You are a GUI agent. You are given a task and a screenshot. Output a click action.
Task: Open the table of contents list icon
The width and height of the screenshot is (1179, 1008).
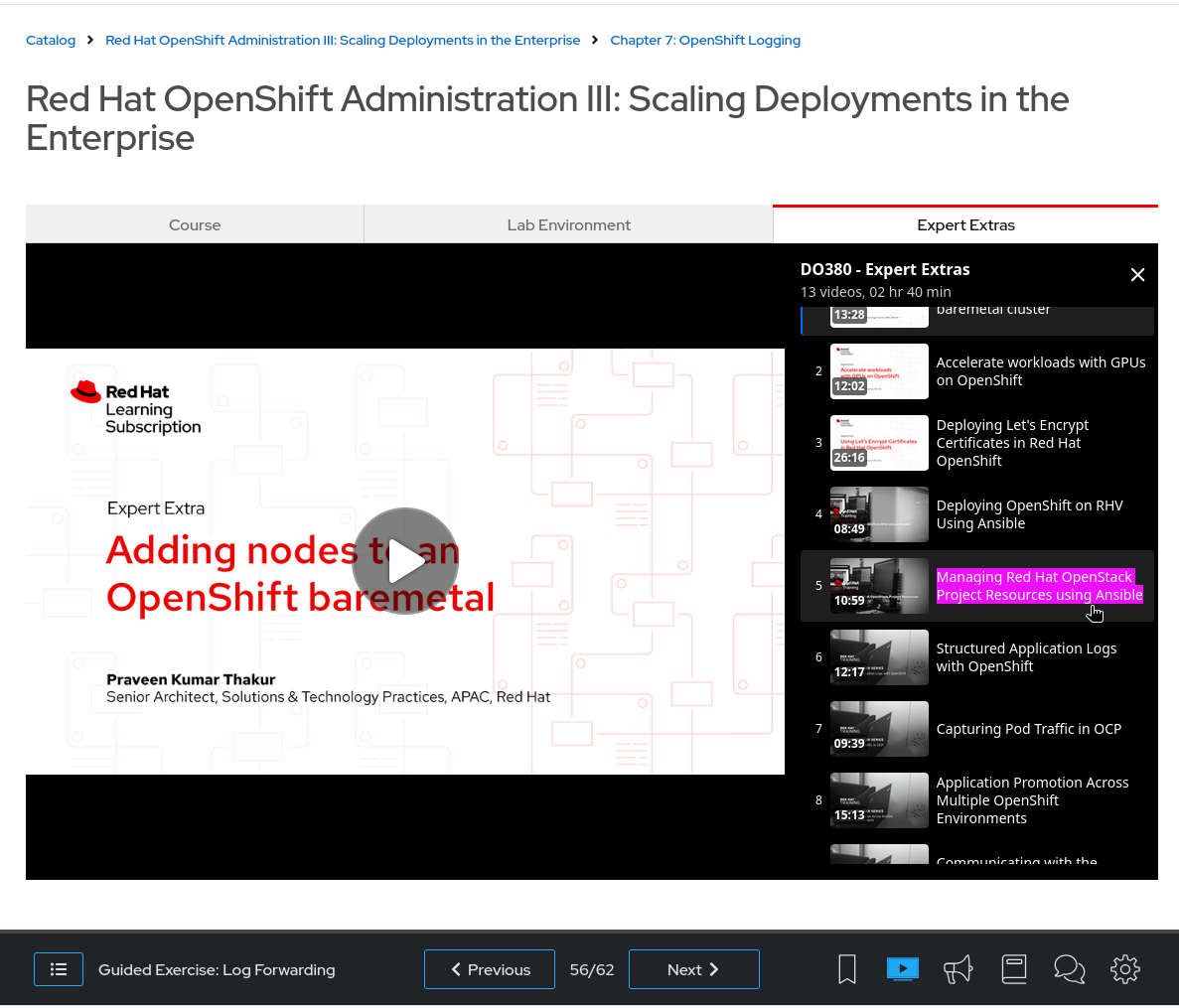(58, 969)
